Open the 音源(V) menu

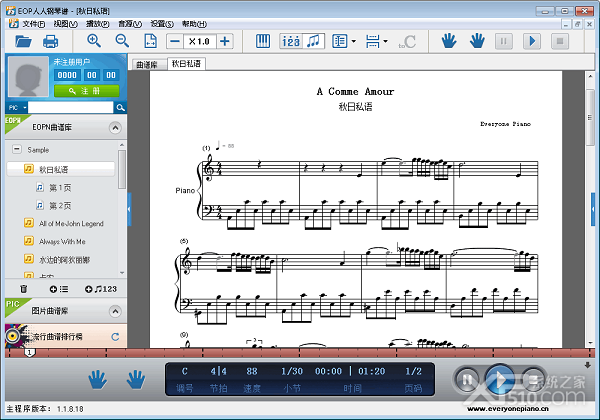130,24
